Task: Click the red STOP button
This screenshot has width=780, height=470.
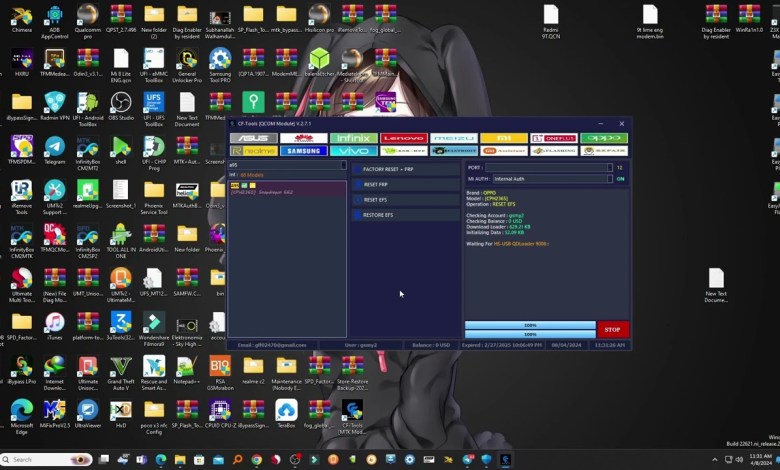Action: click(612, 329)
